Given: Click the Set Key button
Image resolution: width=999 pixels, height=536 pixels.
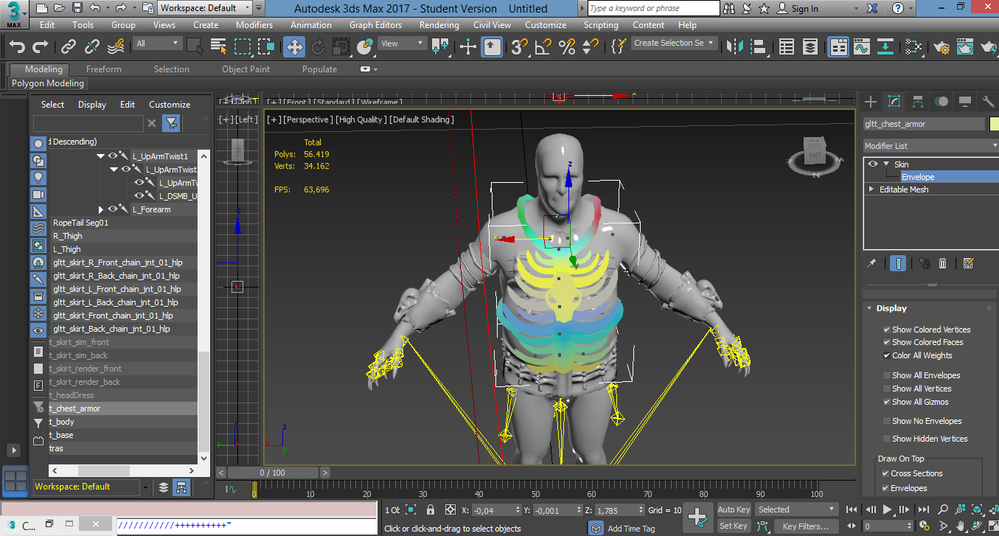Looking at the screenshot, I should [x=733, y=526].
